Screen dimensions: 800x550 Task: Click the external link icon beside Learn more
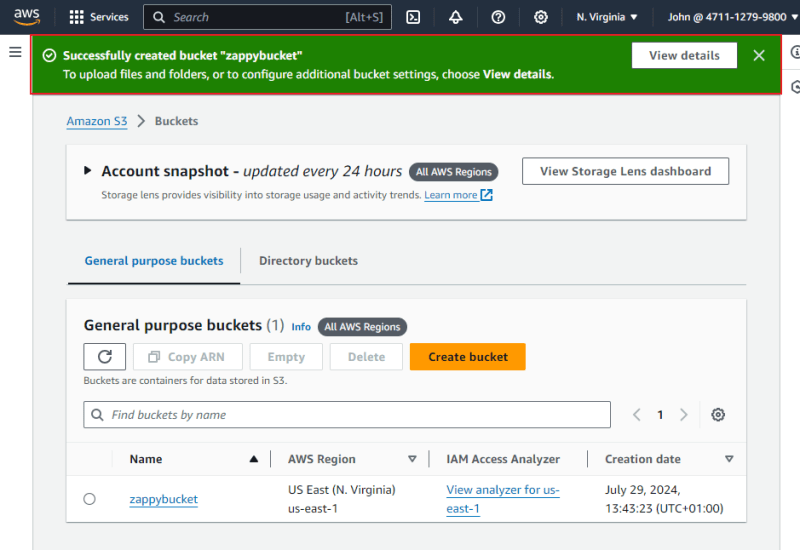pos(487,195)
